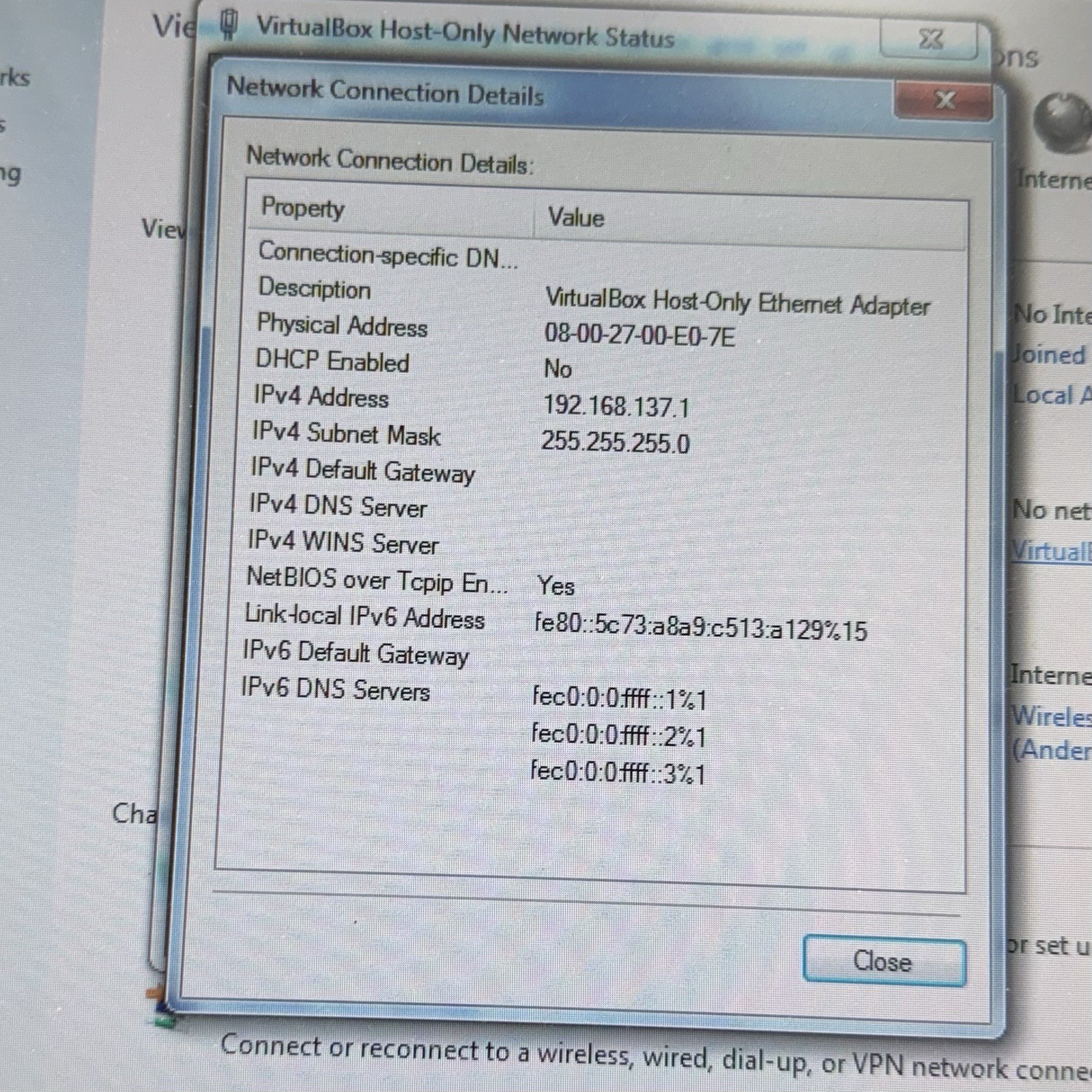Select the DHCP Enabled property
This screenshot has height=1092, width=1092.
click(x=332, y=360)
